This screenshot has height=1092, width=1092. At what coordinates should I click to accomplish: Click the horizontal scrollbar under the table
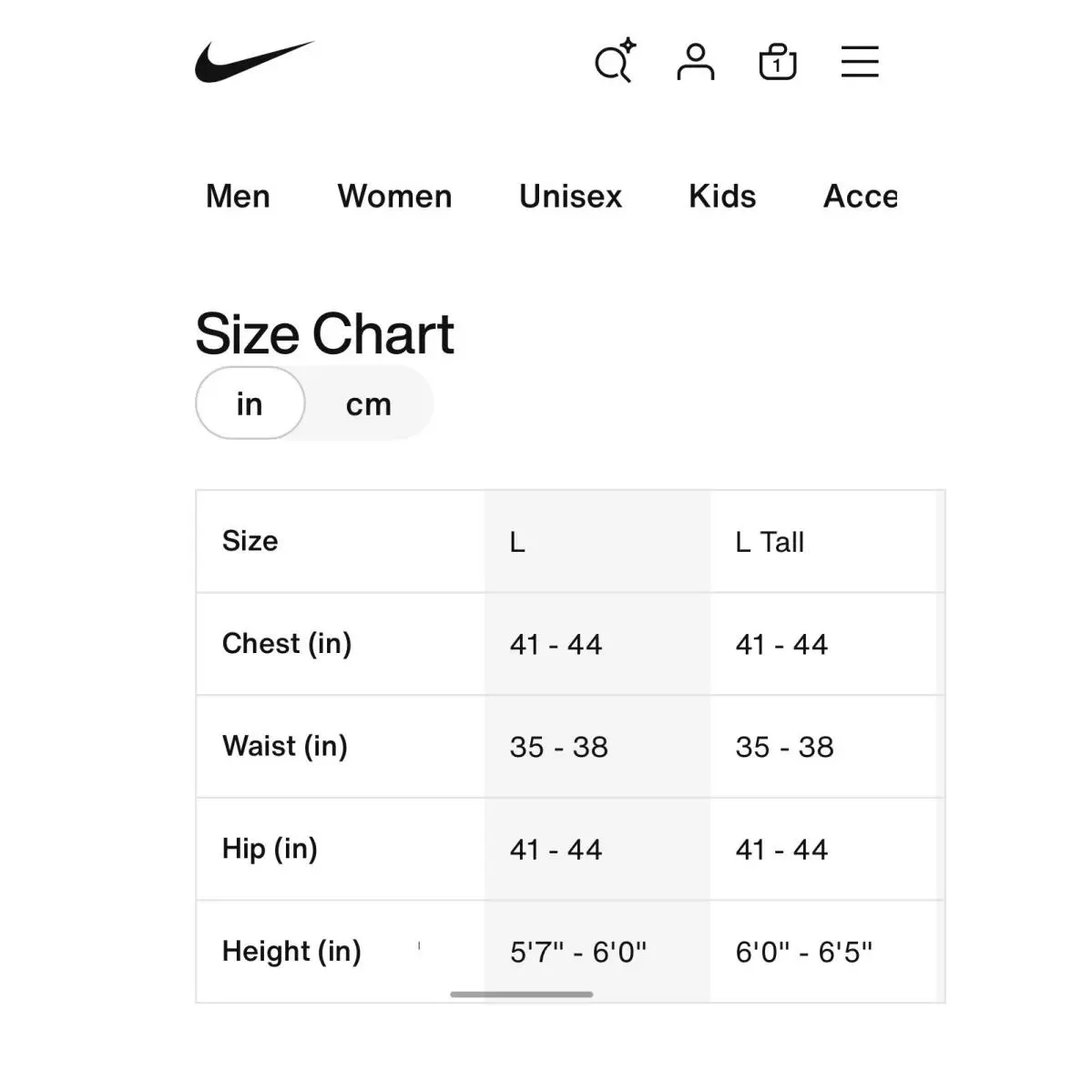(522, 995)
